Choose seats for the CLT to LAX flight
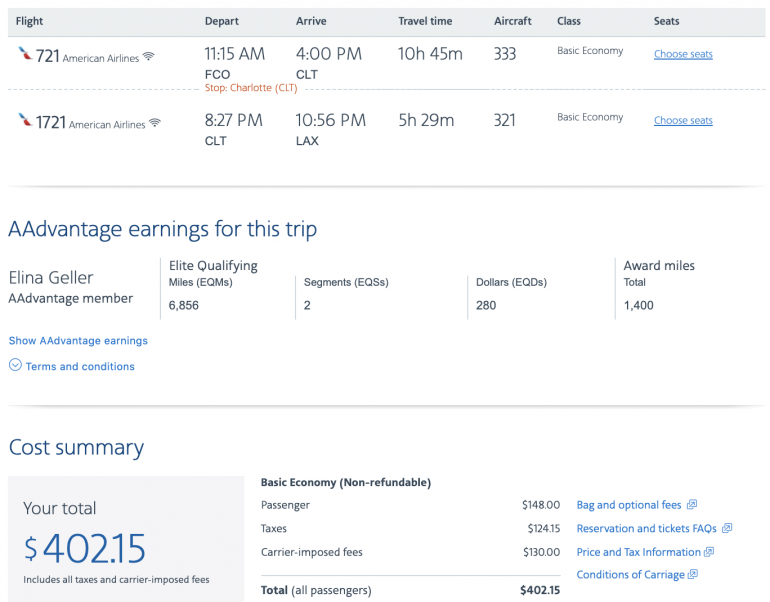 pos(683,121)
